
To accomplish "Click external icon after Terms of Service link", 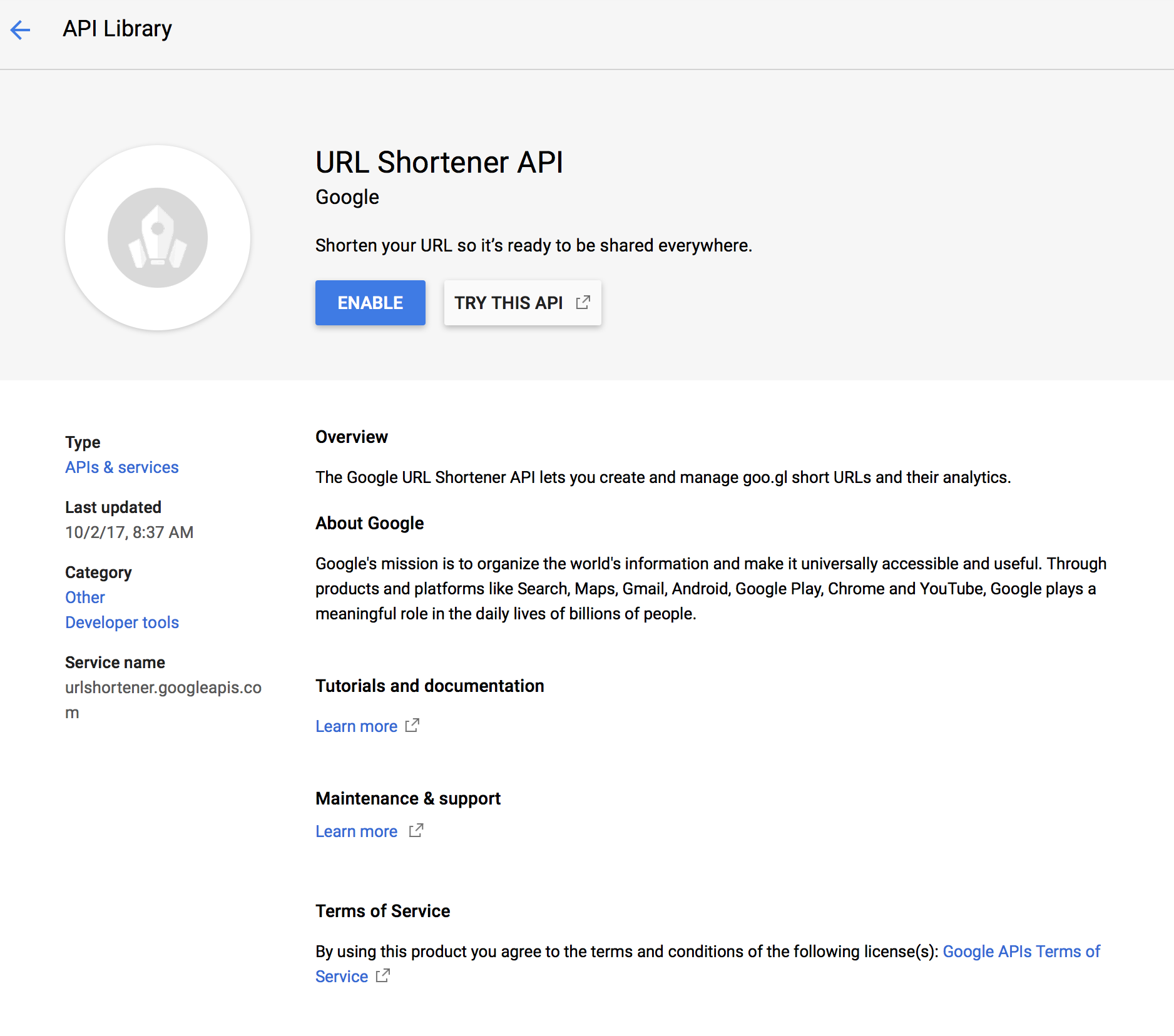I will (383, 975).
